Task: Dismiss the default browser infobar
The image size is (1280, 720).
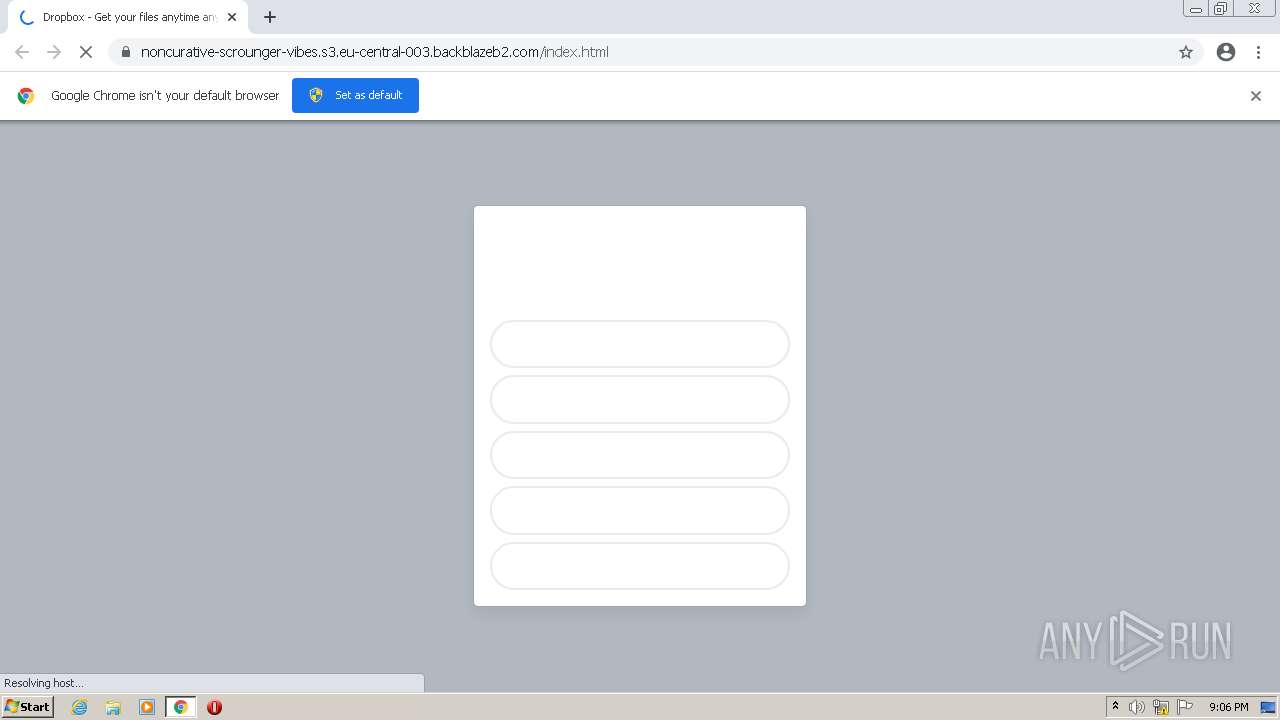Action: point(1256,96)
